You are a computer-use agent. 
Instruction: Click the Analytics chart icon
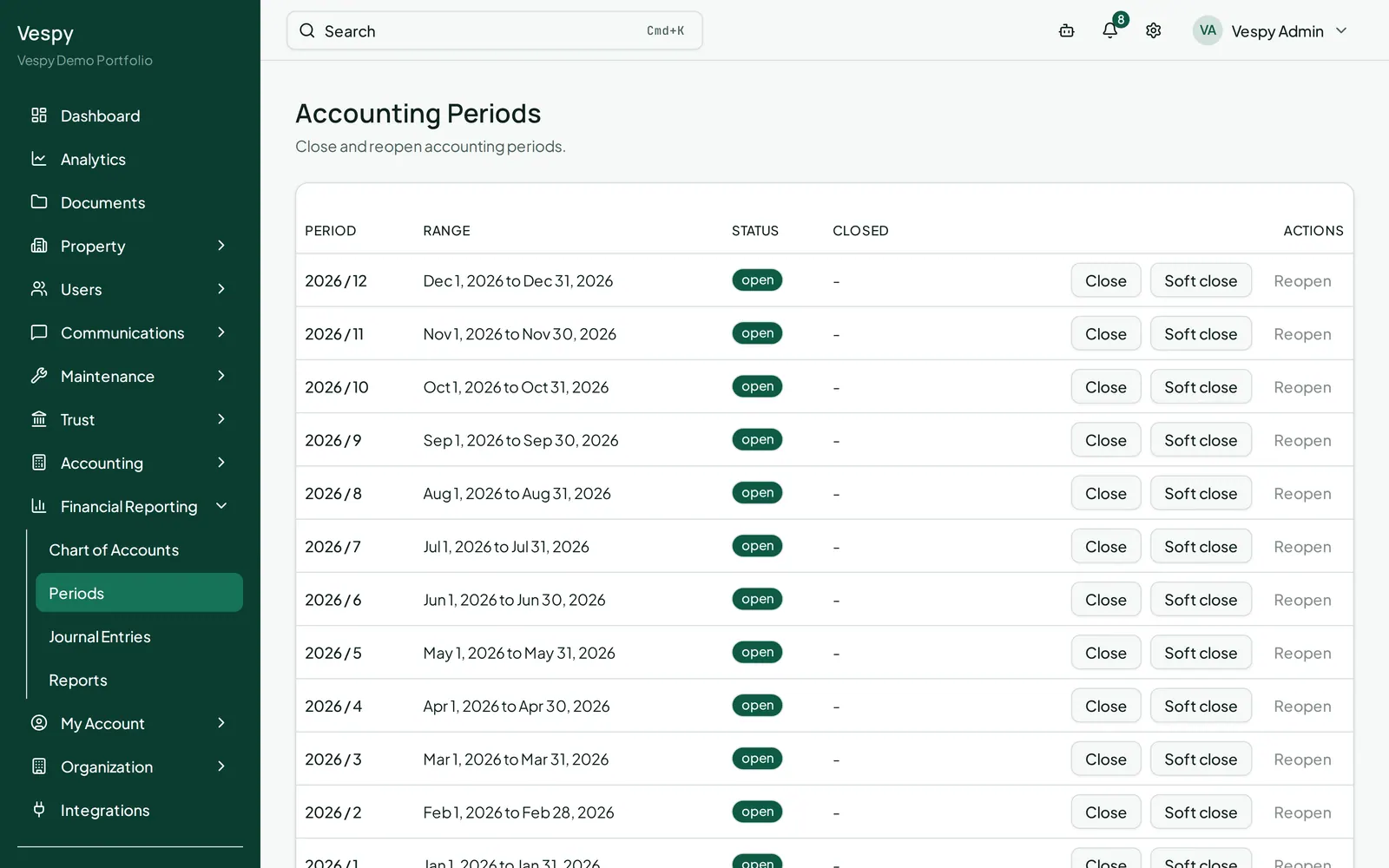tap(39, 159)
